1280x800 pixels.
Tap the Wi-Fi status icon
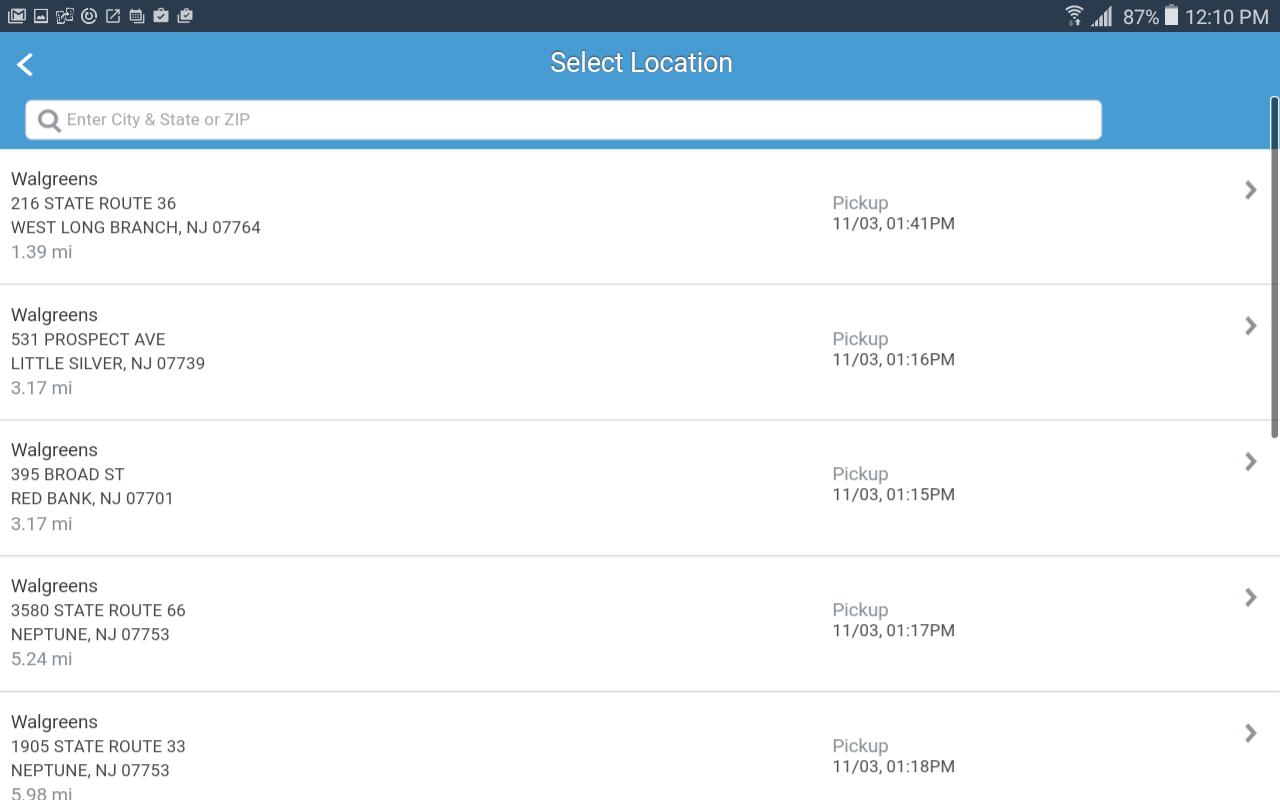[1074, 16]
